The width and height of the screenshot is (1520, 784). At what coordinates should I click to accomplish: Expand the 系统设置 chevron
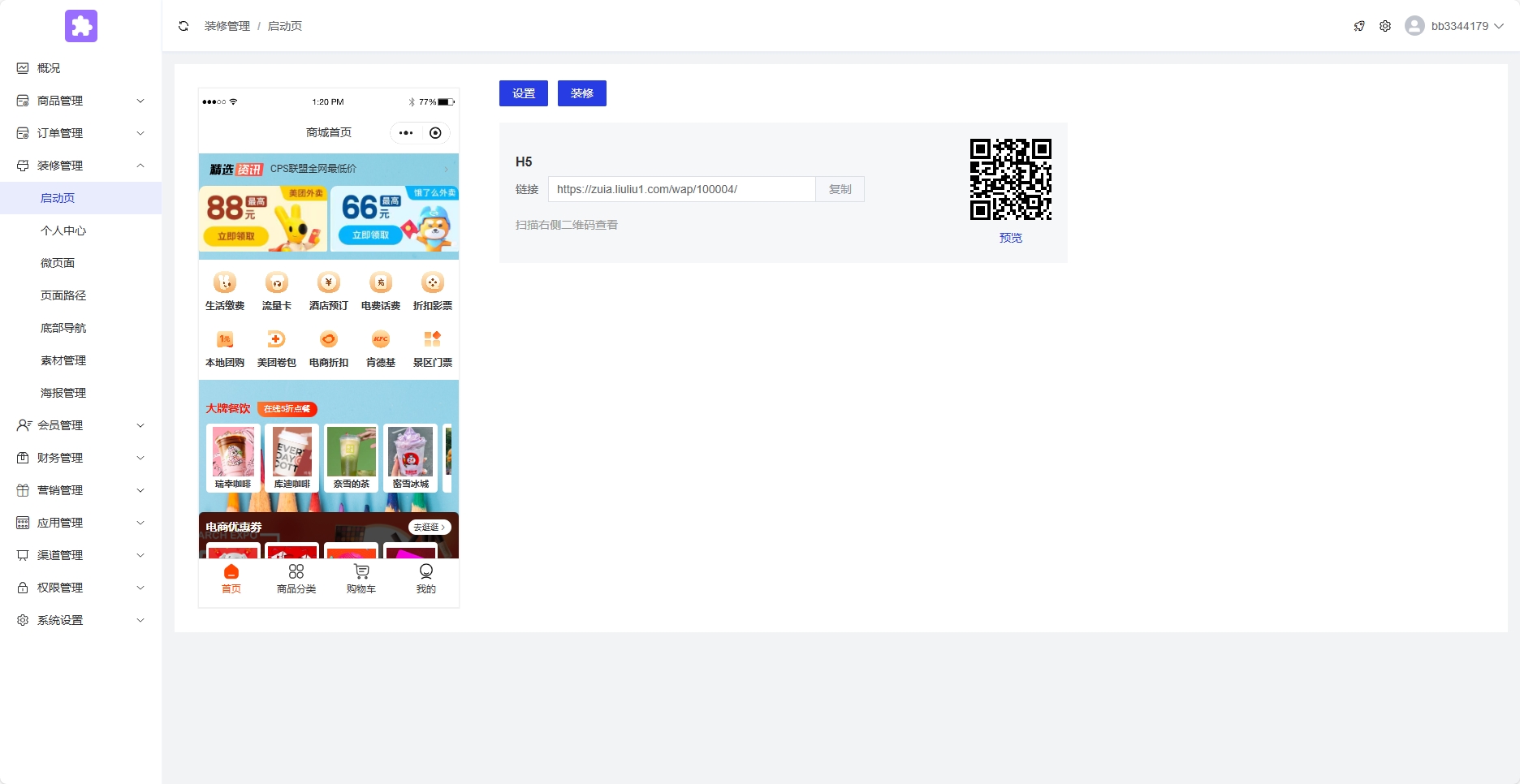pos(140,620)
